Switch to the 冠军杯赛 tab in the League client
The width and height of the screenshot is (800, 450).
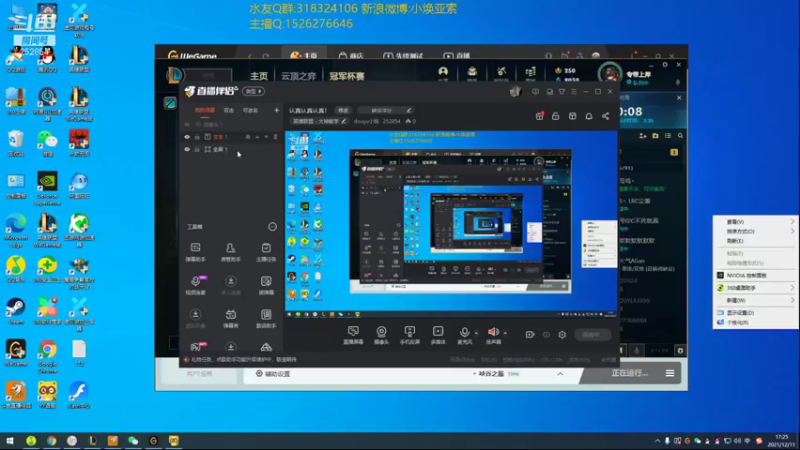[347, 76]
